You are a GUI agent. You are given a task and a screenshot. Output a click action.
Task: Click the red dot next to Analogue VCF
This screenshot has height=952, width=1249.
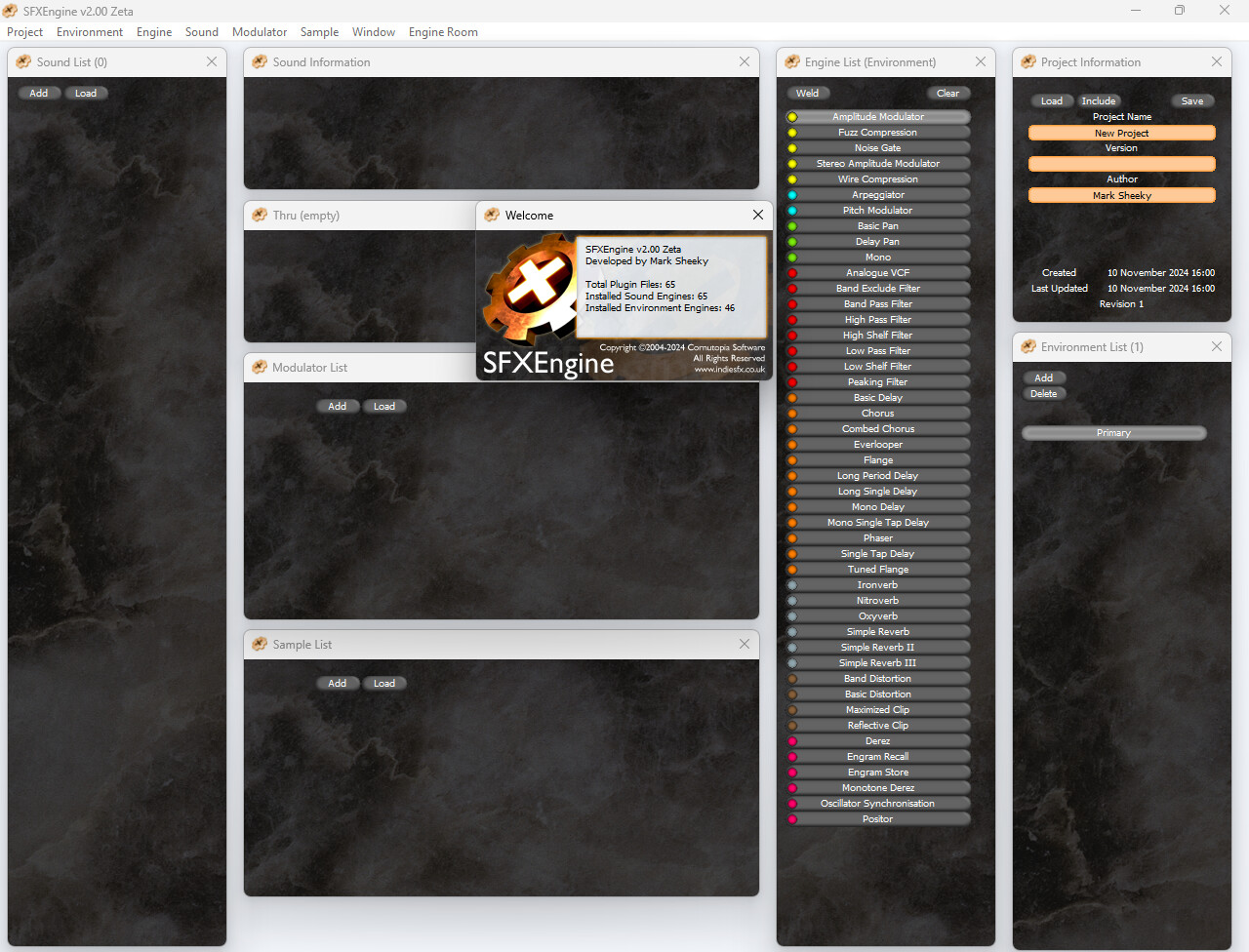click(792, 273)
